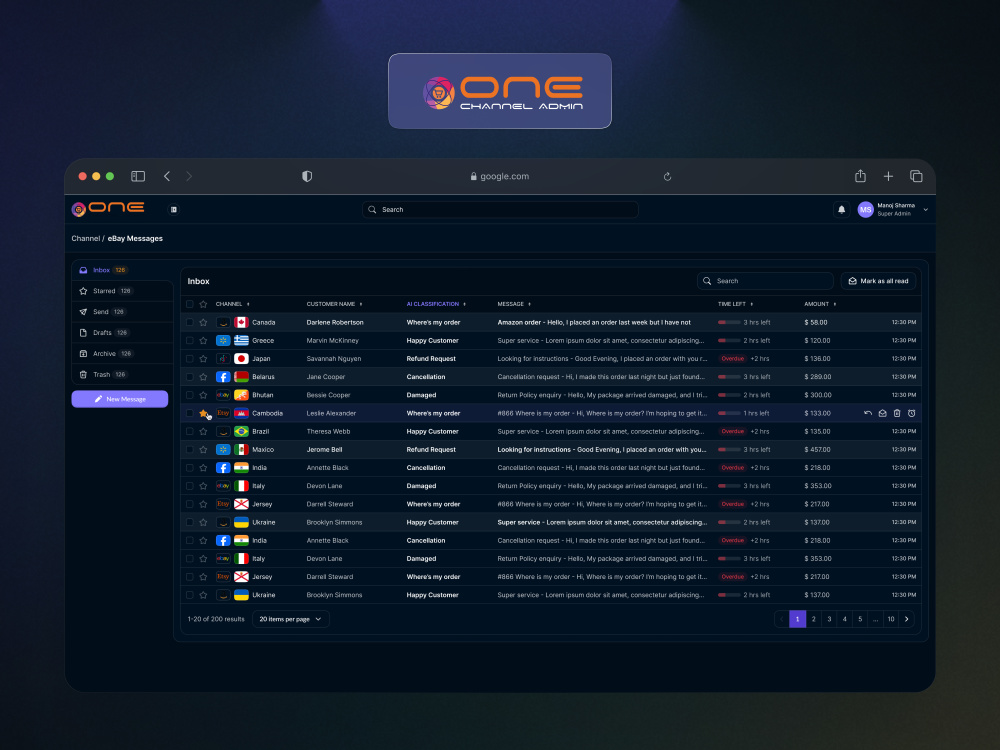Image resolution: width=1000 pixels, height=750 pixels.
Task: Unstar the Leslie Alexander message
Action: (x=203, y=413)
